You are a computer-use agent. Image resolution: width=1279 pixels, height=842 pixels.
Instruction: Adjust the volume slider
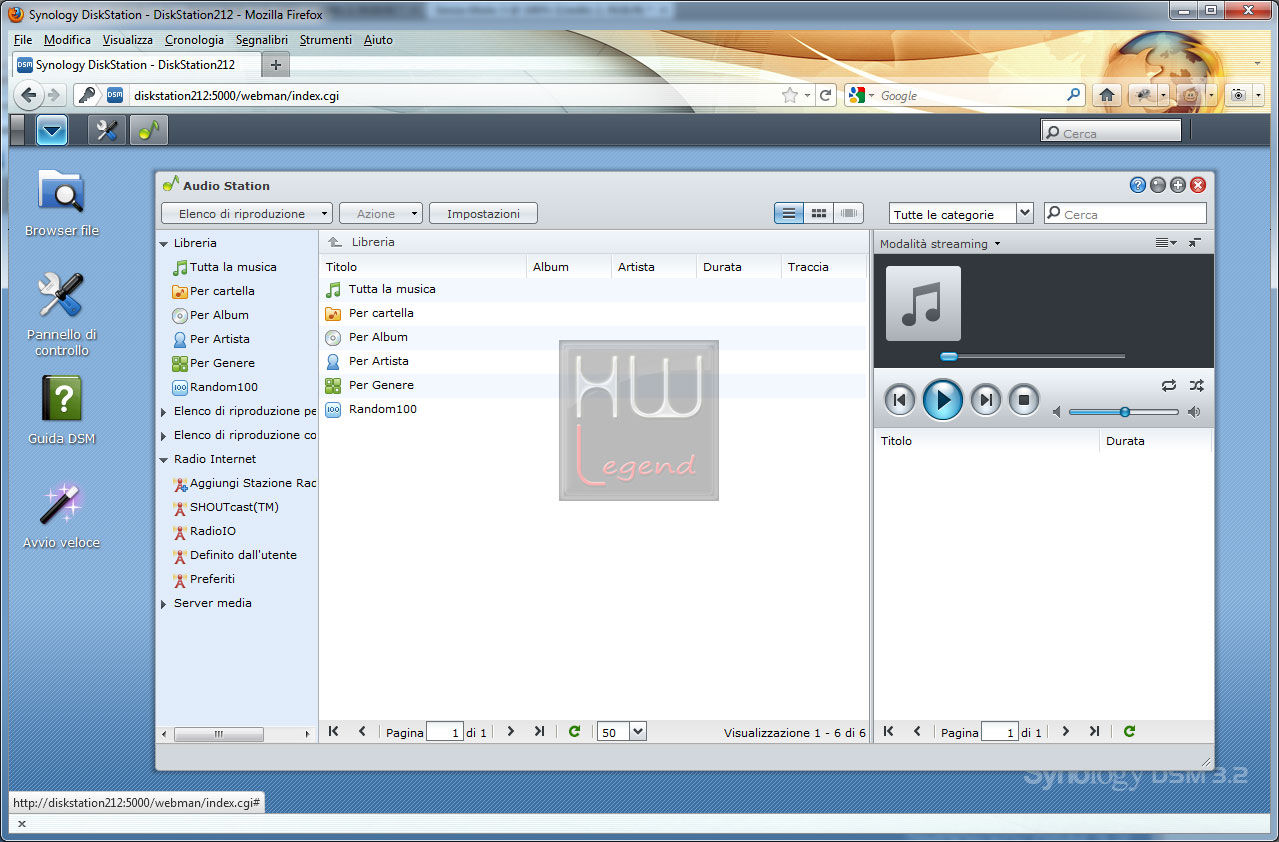point(1124,412)
